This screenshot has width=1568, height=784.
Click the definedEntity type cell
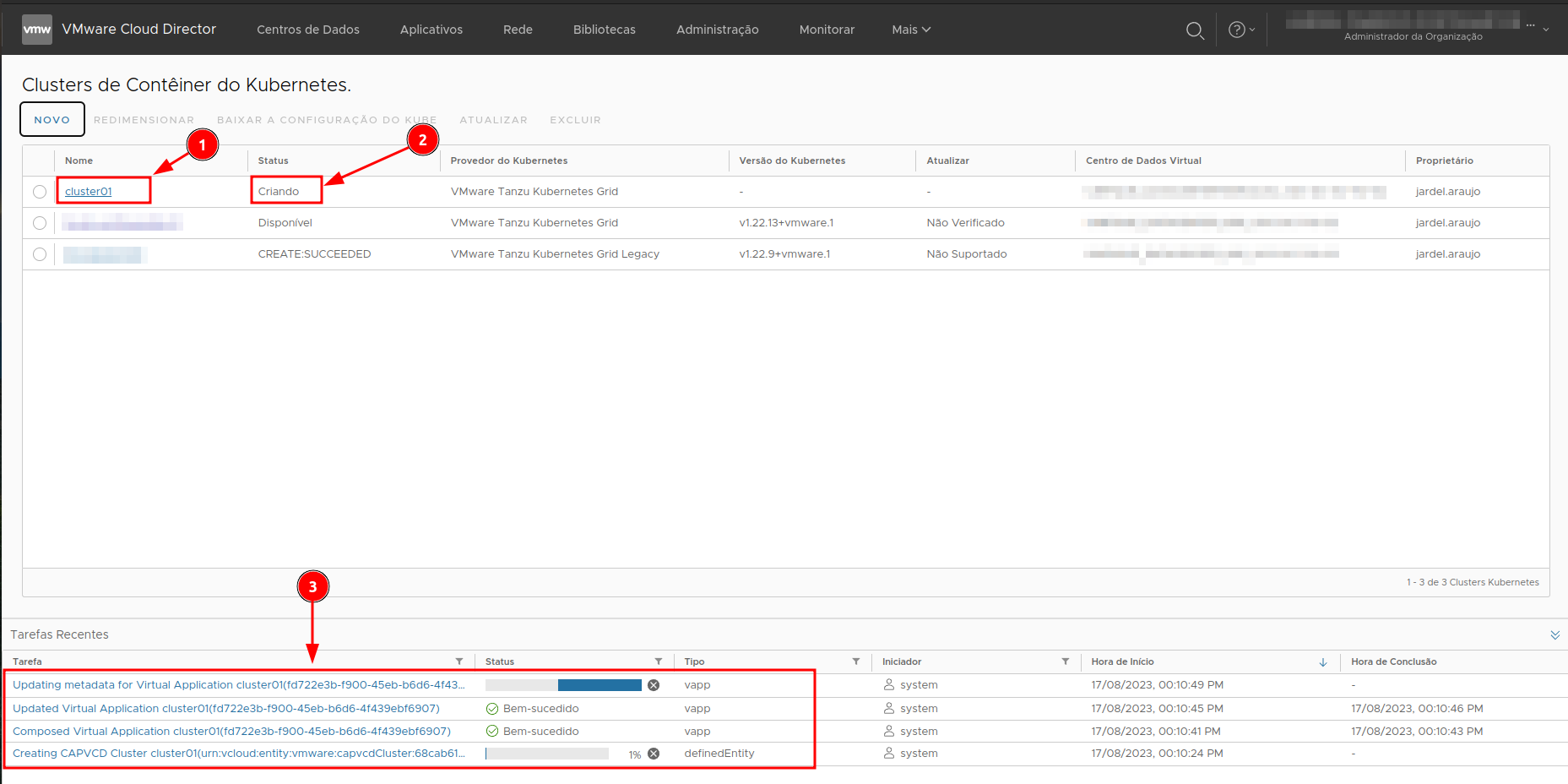pos(719,754)
